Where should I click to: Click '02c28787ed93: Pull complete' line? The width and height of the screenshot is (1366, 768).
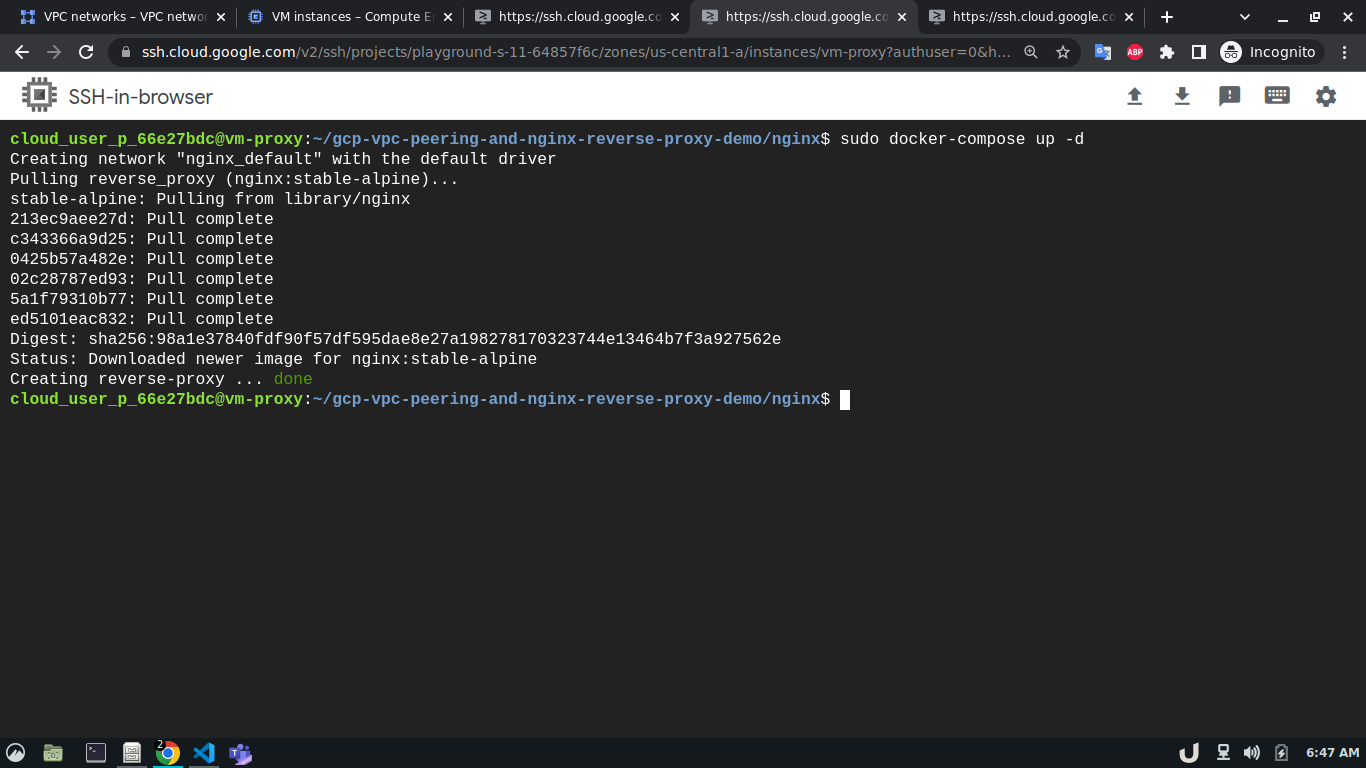click(142, 279)
